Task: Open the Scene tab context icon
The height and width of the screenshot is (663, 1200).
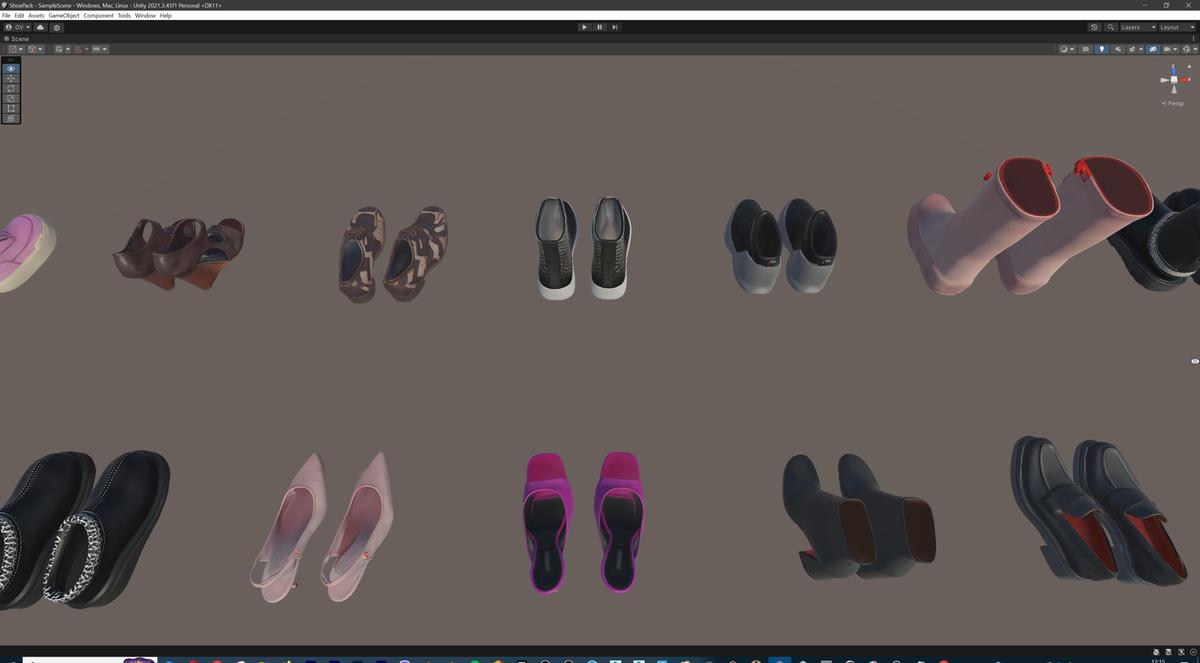Action: pos(7,38)
